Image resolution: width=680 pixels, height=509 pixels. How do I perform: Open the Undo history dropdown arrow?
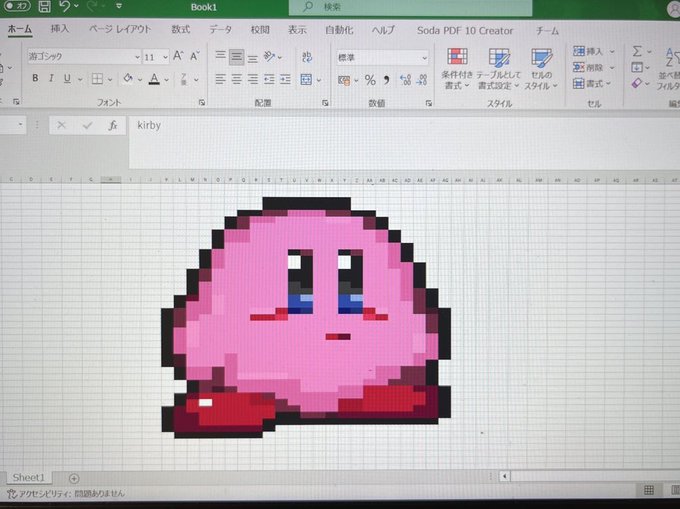point(77,6)
